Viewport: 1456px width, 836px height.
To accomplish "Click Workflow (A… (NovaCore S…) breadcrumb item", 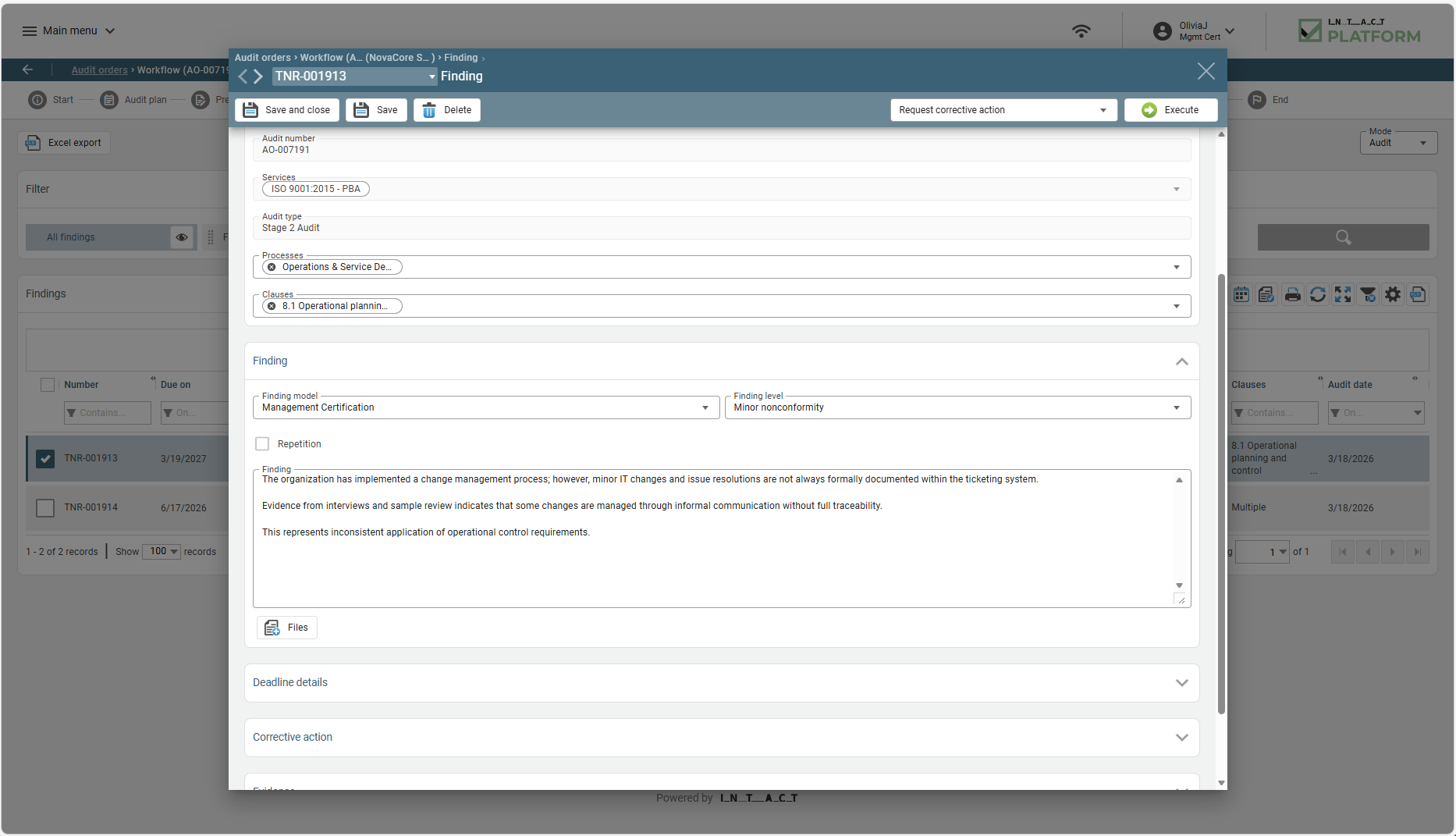I will (x=367, y=58).
